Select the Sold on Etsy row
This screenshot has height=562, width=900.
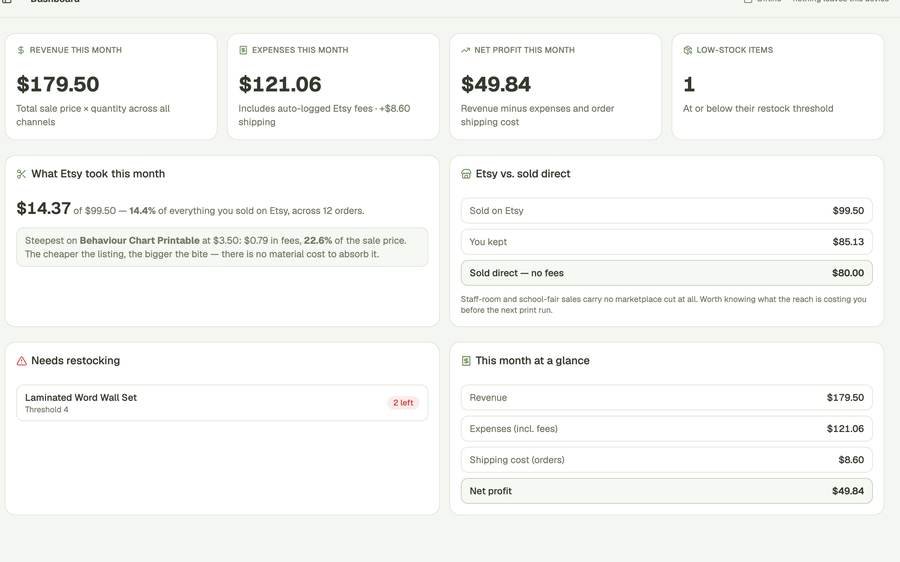pyautogui.click(x=666, y=211)
